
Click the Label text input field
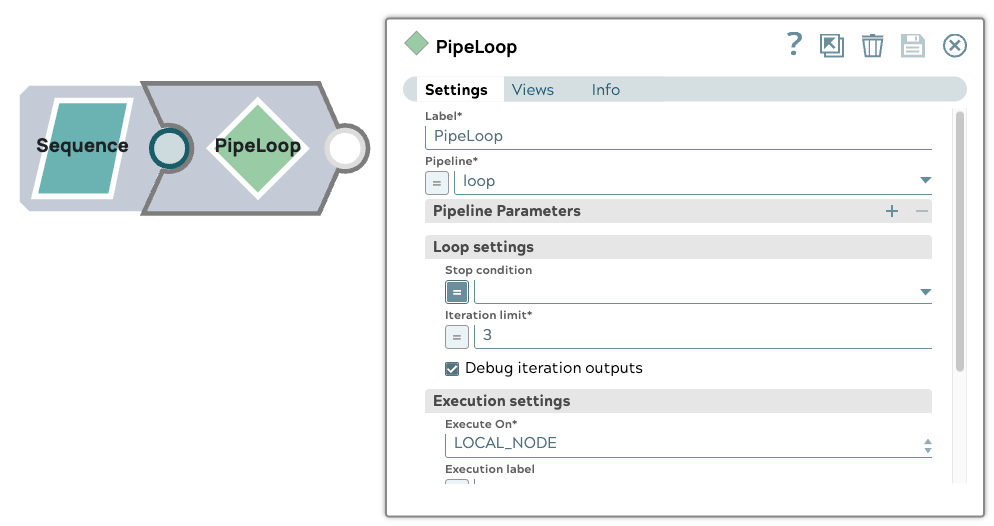coord(680,136)
